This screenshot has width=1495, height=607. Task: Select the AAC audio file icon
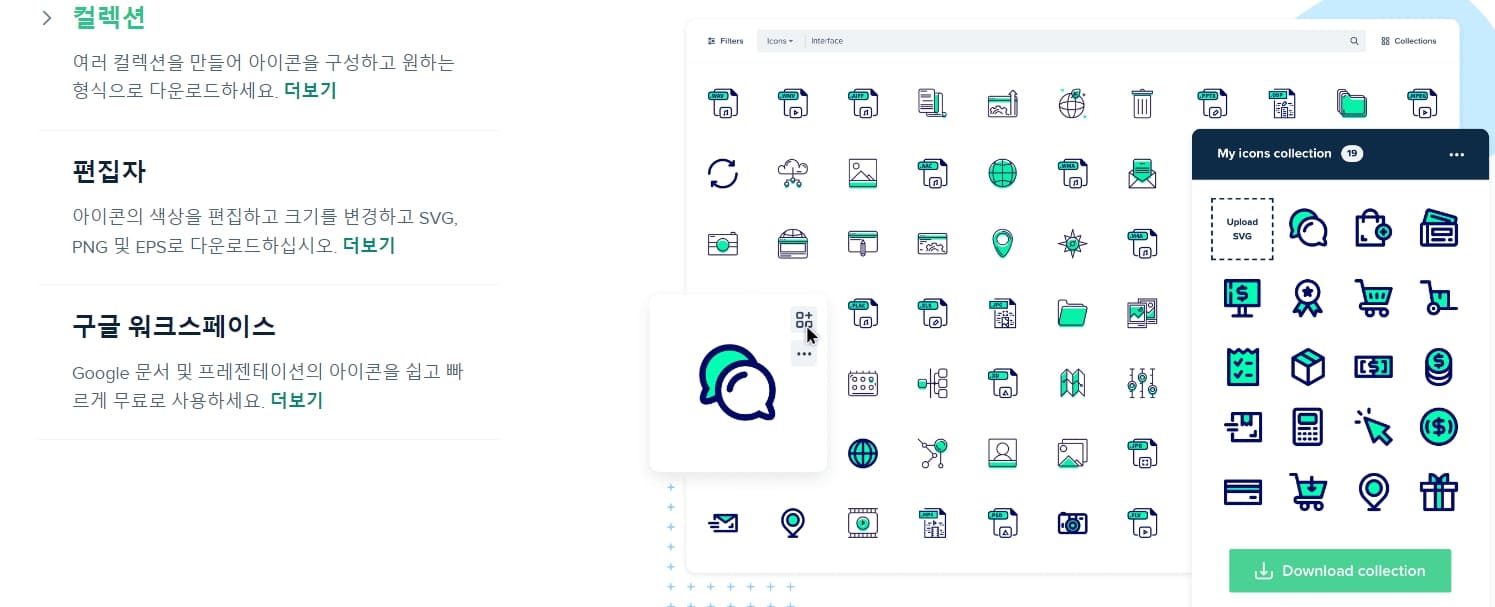coord(932,173)
